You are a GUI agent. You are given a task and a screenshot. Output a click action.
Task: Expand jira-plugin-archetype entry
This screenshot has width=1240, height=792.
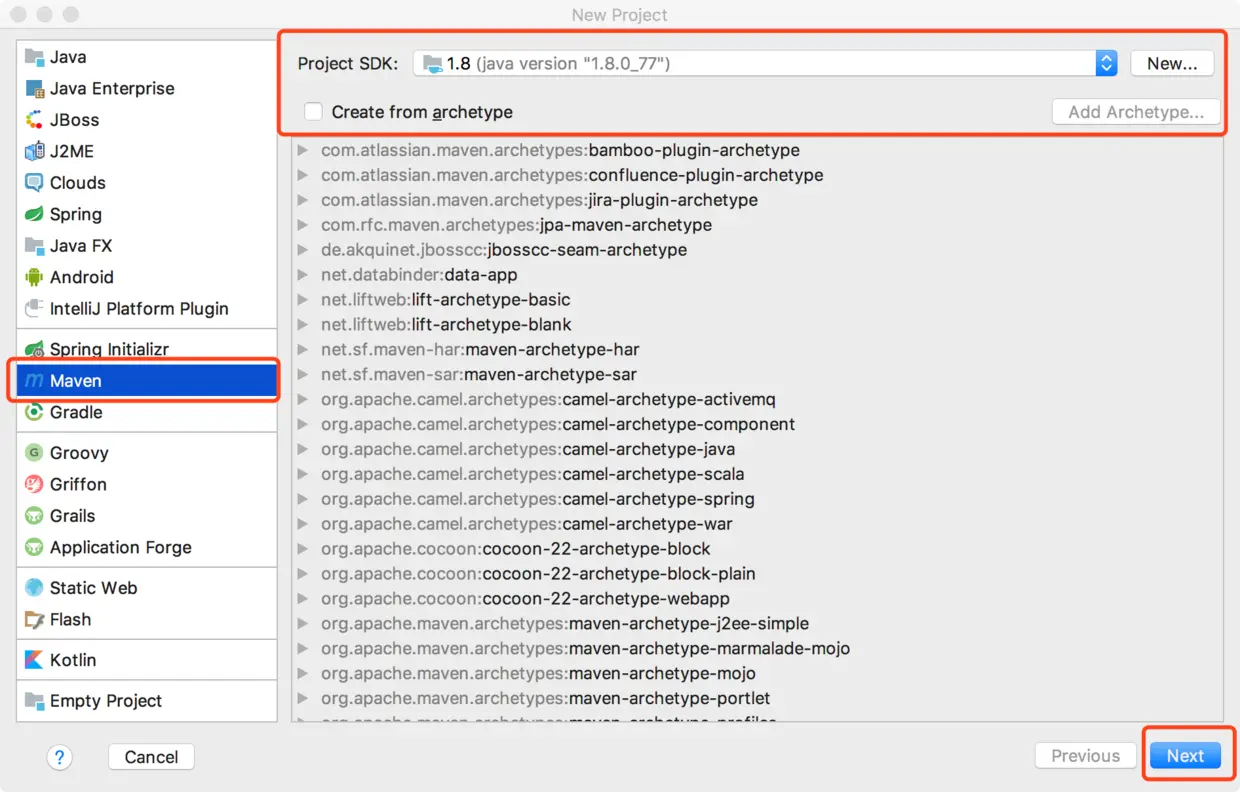coord(303,200)
